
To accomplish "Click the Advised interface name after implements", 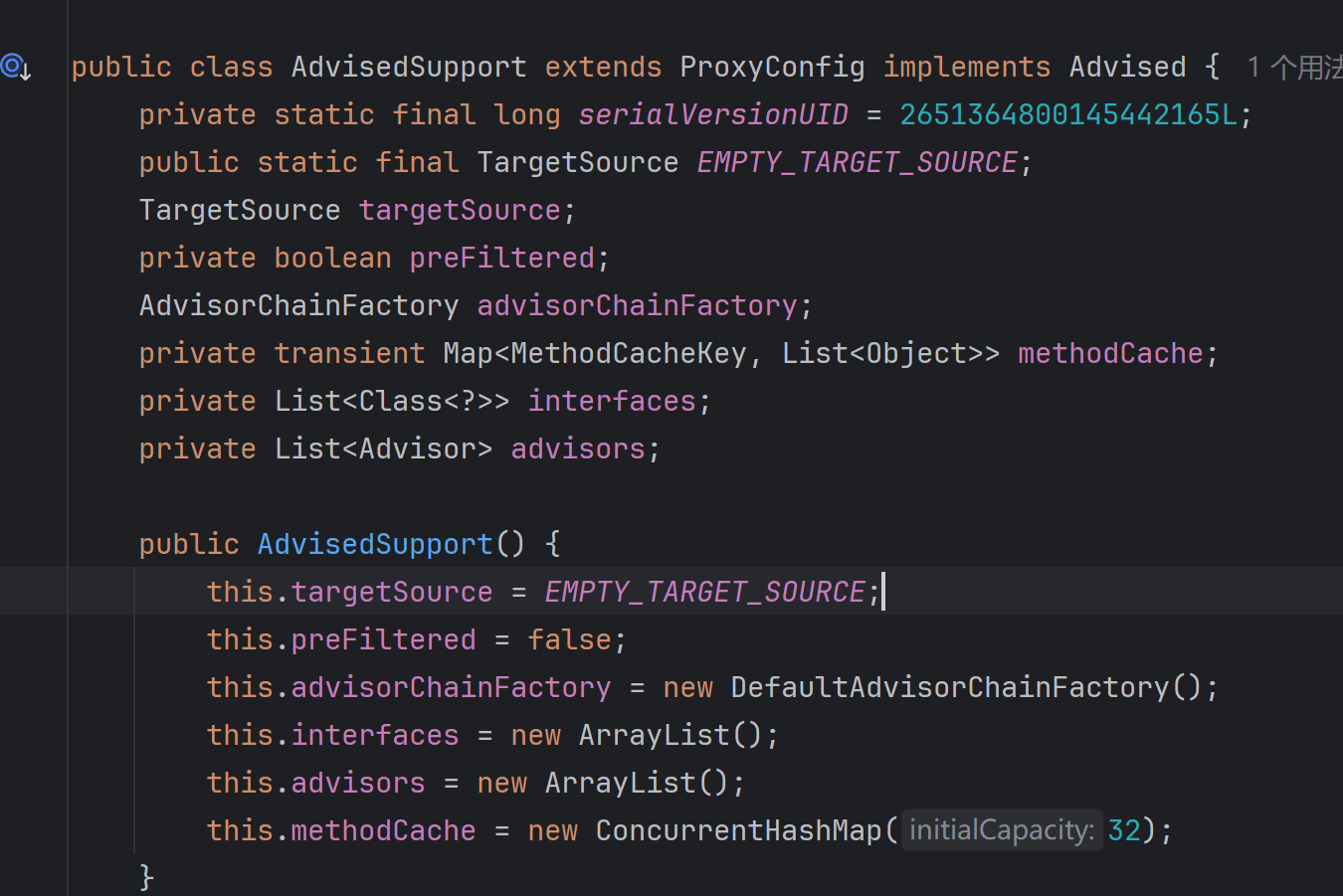I will (x=1127, y=68).
